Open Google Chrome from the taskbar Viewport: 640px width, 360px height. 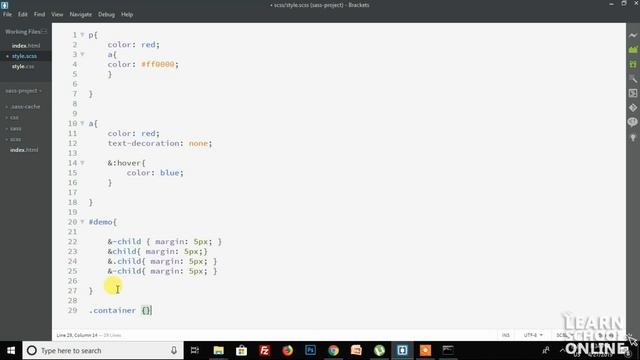coord(333,350)
